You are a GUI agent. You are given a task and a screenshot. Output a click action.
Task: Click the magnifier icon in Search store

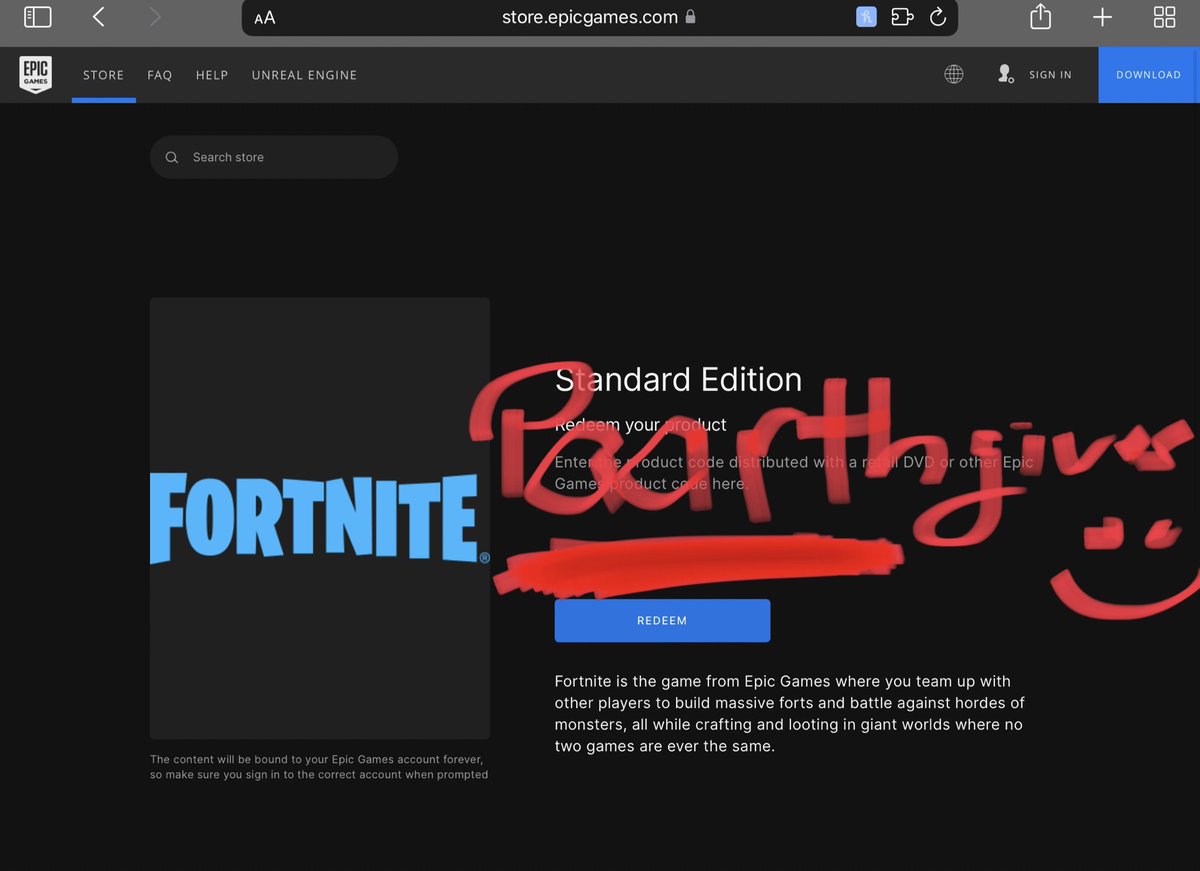[x=172, y=157]
